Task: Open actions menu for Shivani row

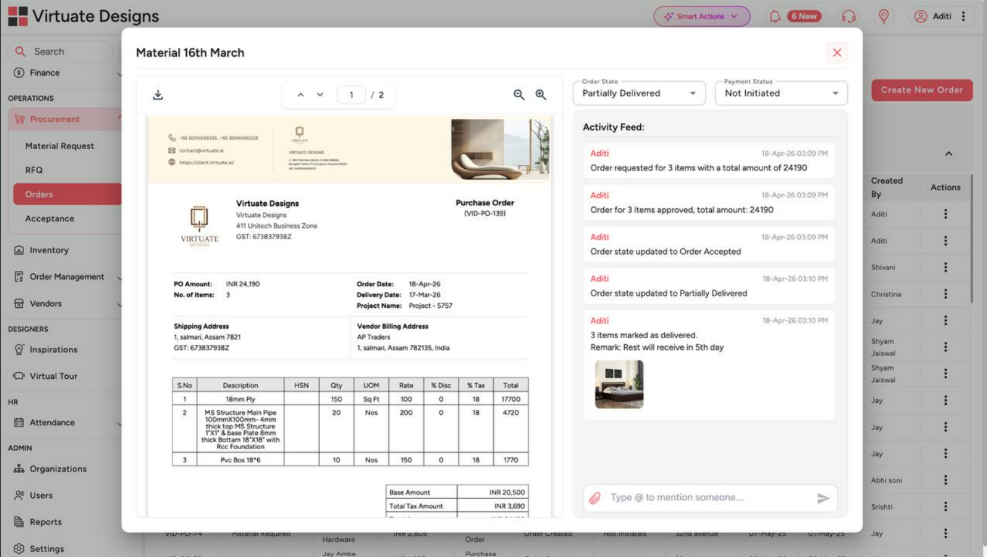Action: [x=945, y=267]
